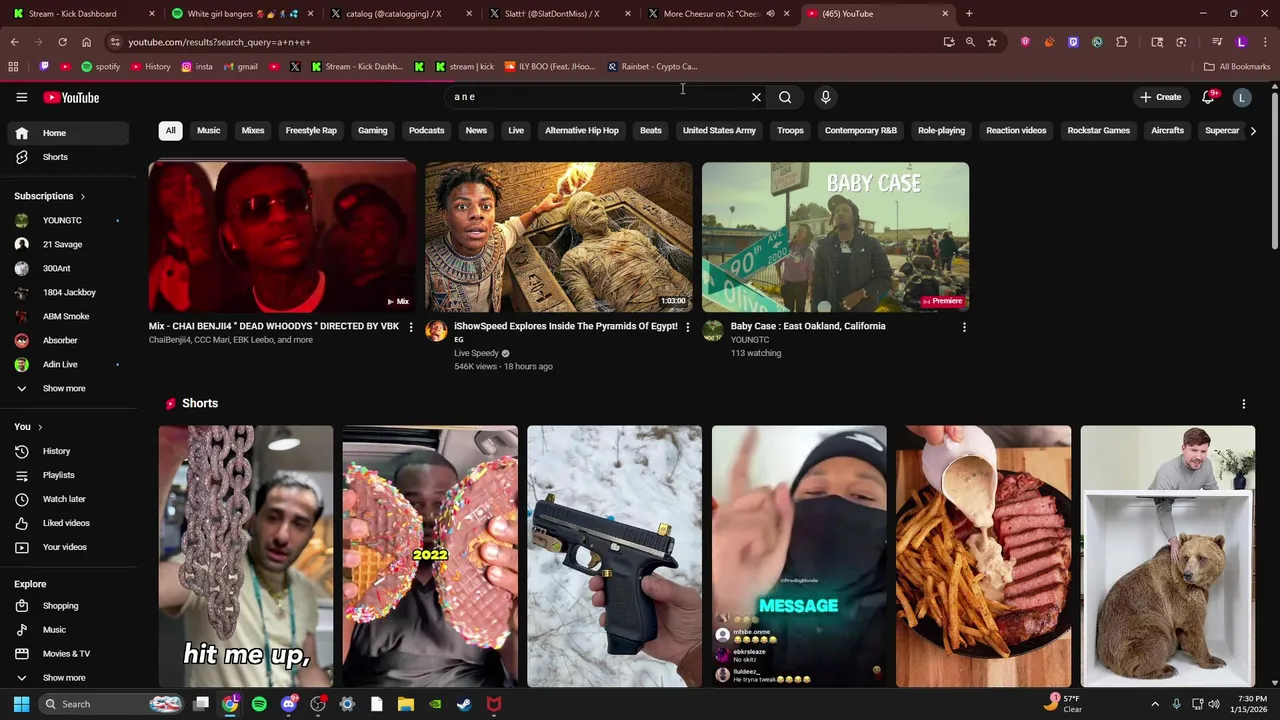Open options for the Baby Case video
The height and width of the screenshot is (720, 1280).
[x=964, y=327]
